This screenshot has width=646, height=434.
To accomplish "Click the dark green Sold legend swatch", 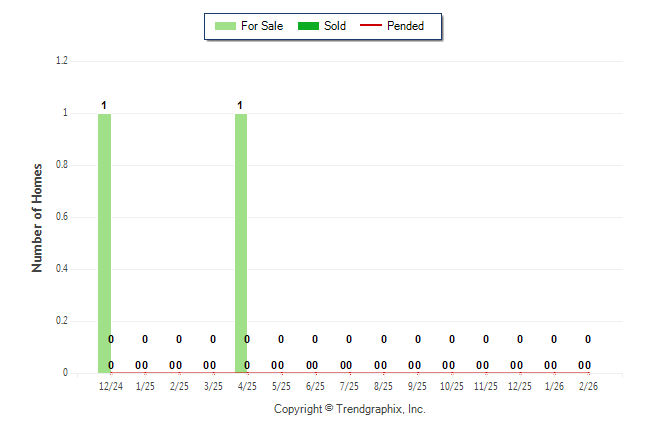I will coord(307,26).
